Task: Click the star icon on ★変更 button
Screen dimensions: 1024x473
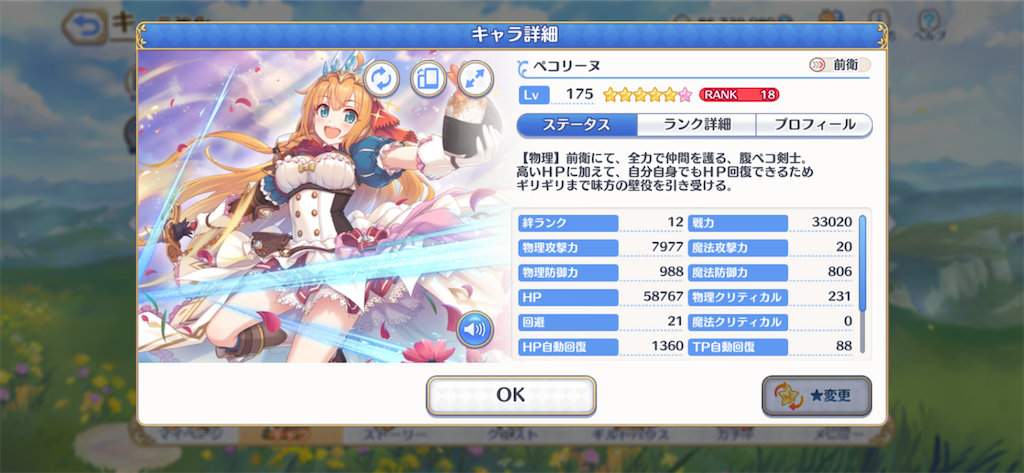Action: coord(791,396)
